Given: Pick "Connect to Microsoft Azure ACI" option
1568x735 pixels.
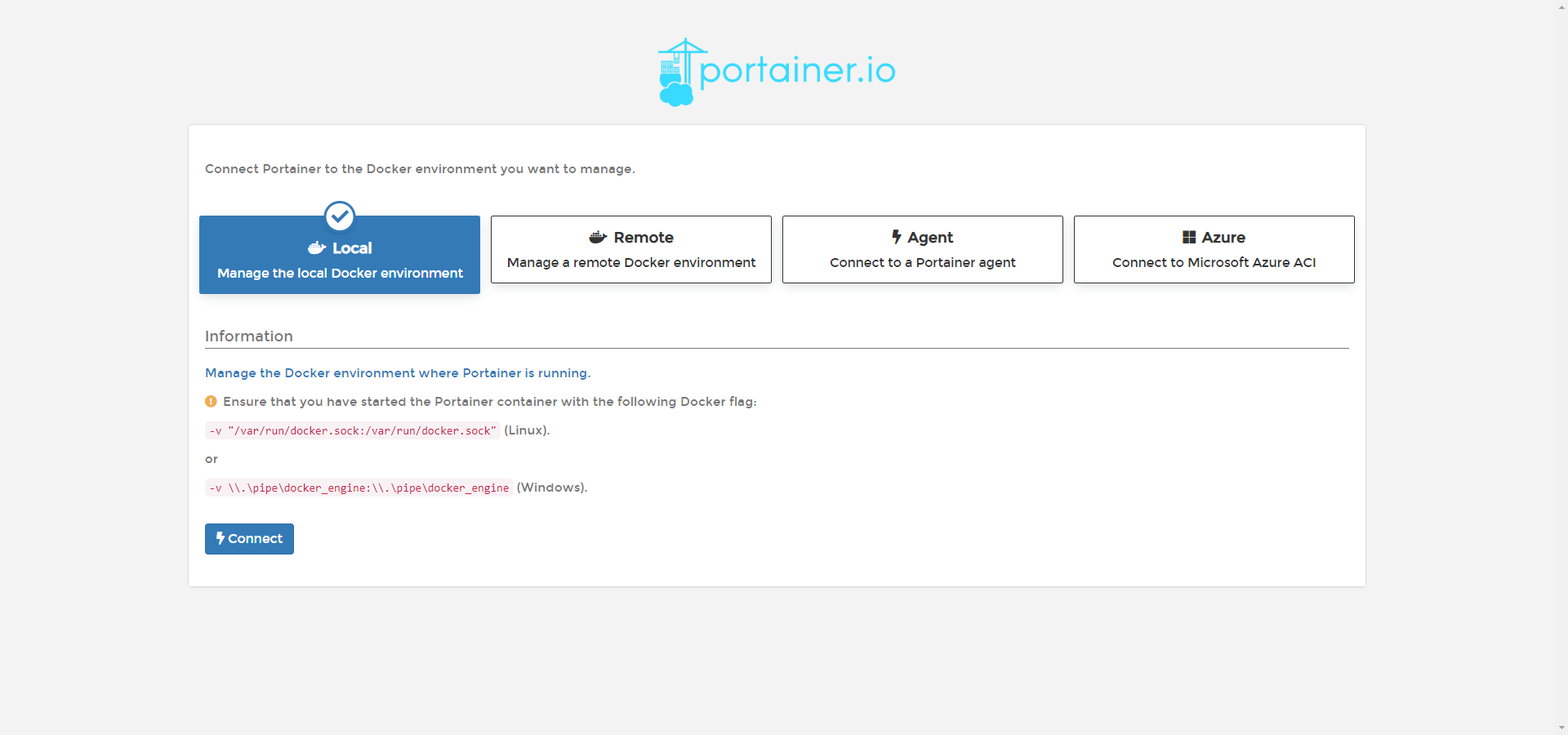Looking at the screenshot, I should 1214,262.
